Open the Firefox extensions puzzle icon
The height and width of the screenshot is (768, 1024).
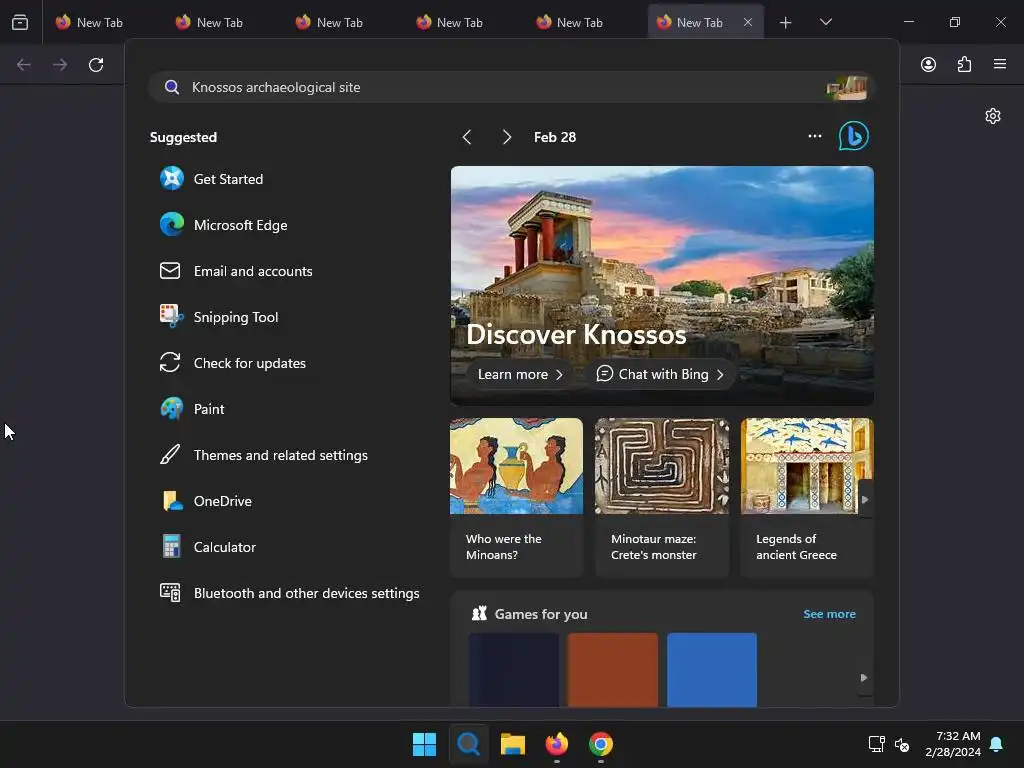[x=964, y=64]
